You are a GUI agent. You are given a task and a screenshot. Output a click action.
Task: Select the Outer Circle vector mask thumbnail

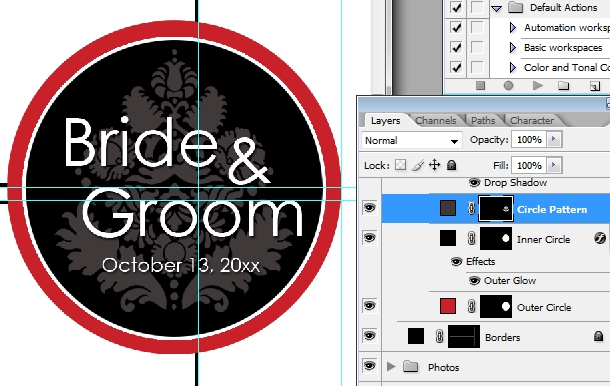click(496, 307)
